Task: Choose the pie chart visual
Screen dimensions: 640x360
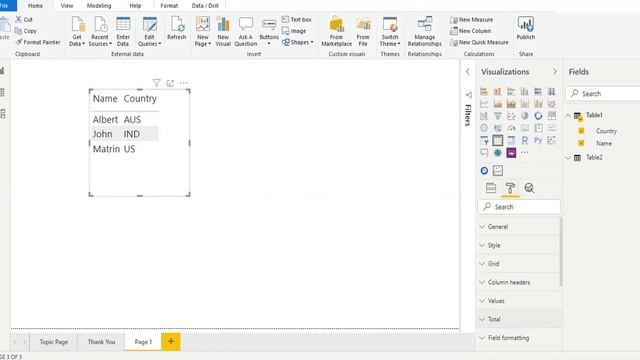Action: pos(524,116)
